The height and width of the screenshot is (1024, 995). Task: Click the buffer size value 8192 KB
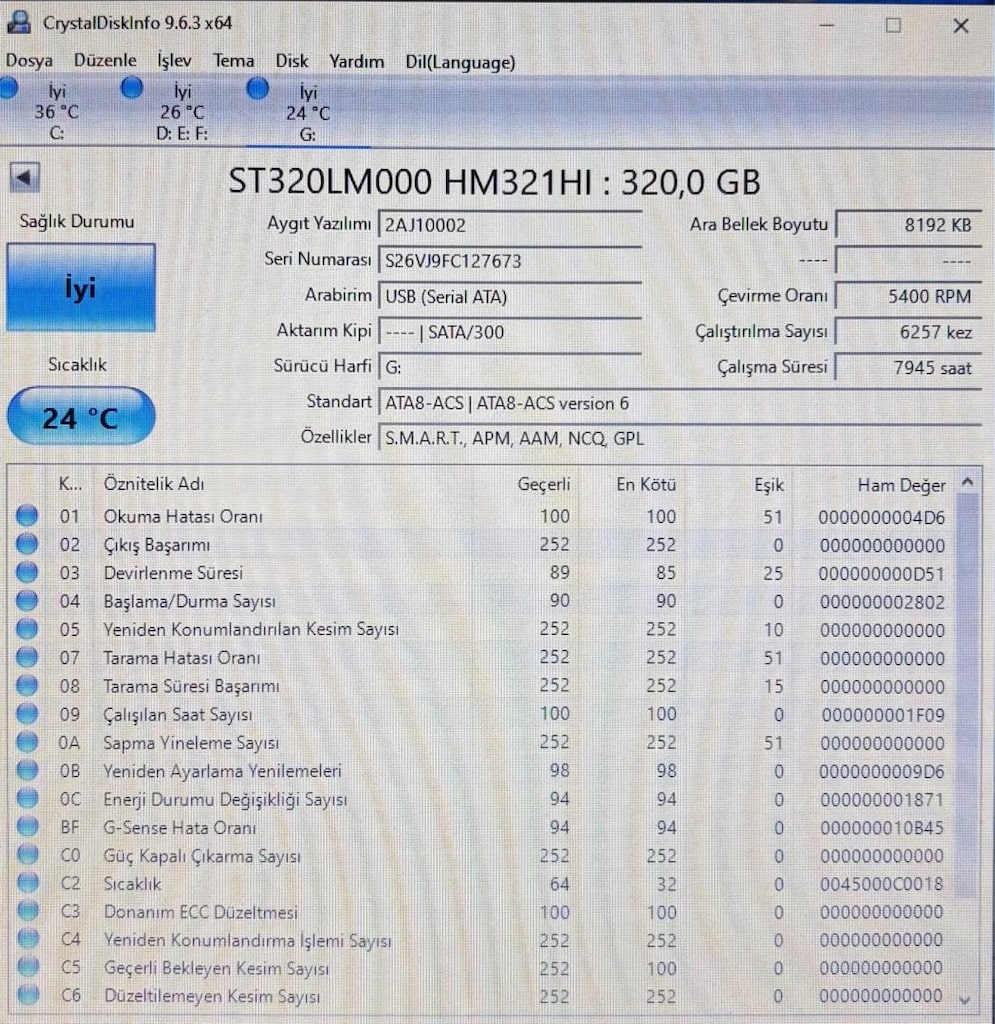(909, 225)
